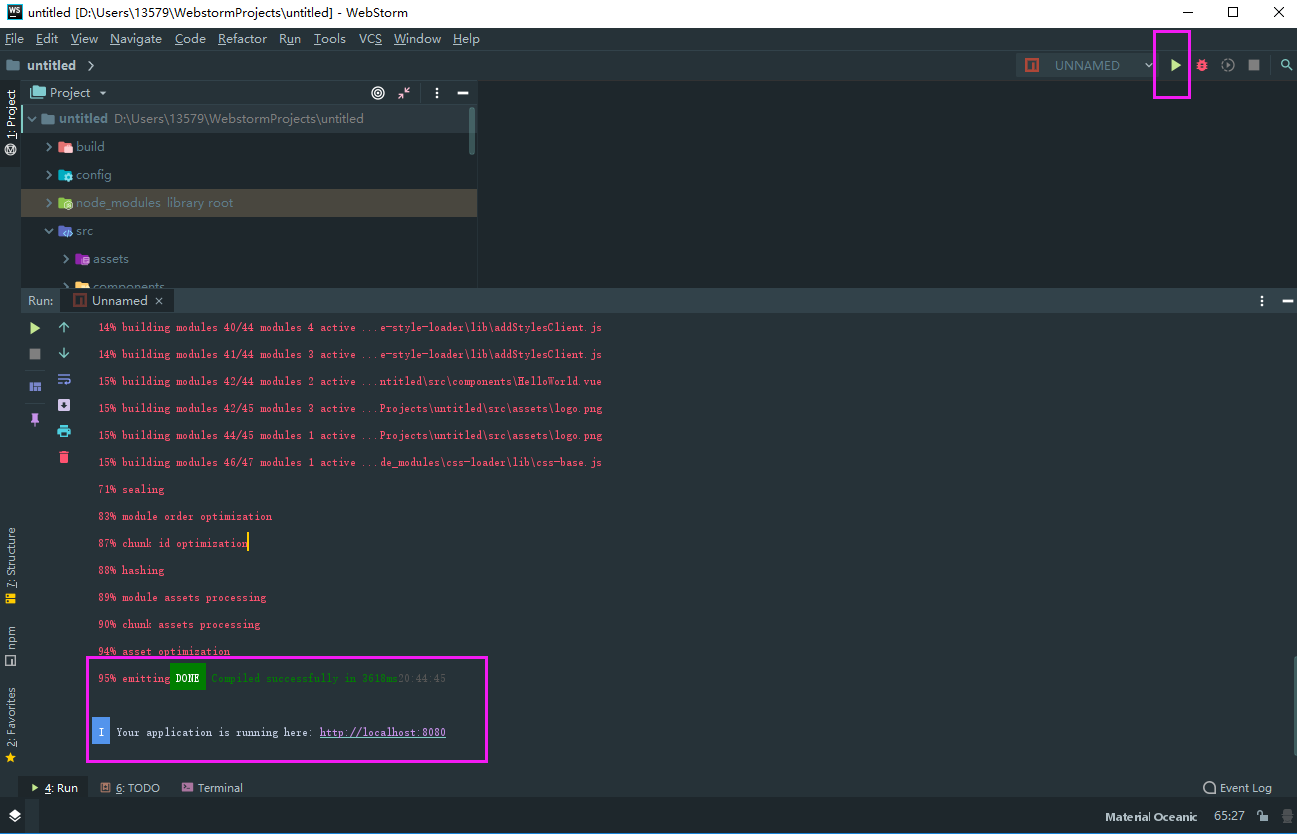Viewport: 1297px width, 834px height.
Task: Toggle the 7: Structure tool window
Action: point(11,565)
